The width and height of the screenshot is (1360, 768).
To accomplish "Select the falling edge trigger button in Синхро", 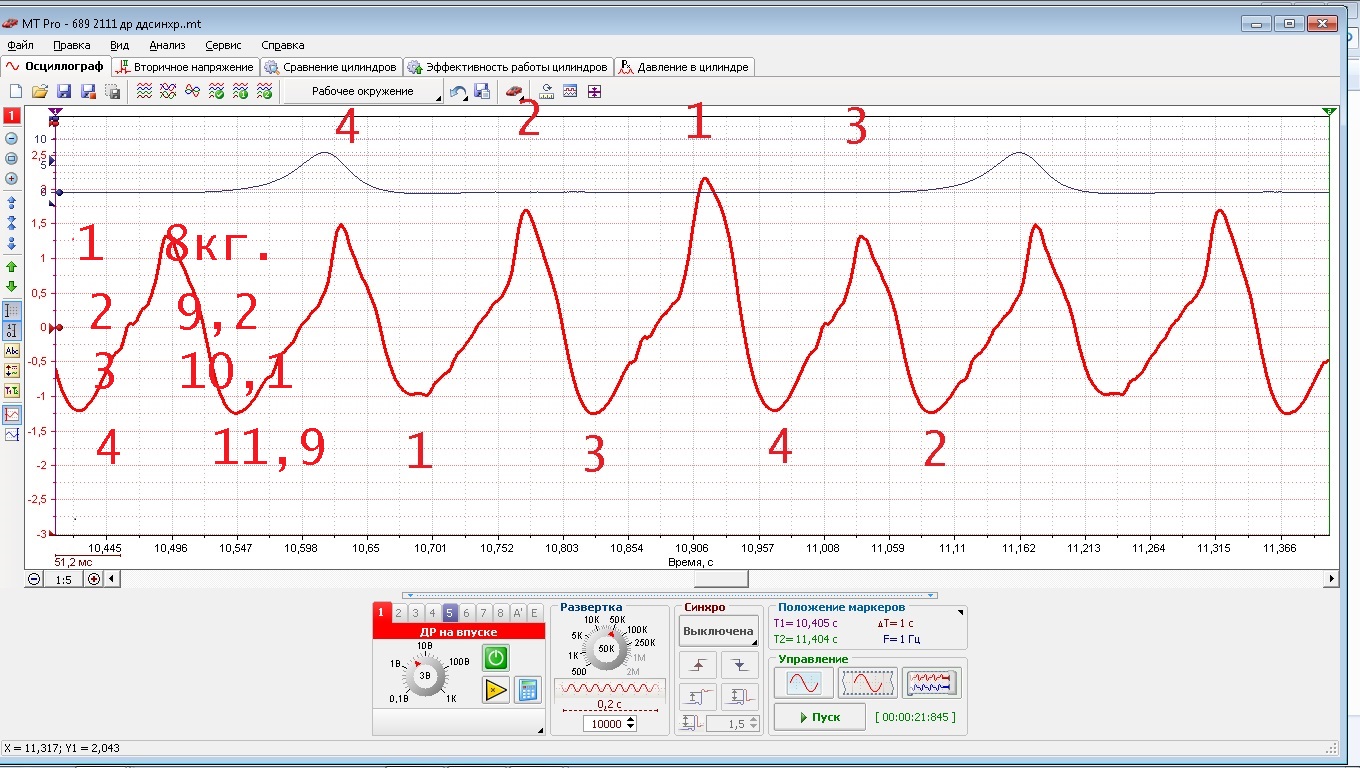I will click(x=740, y=665).
